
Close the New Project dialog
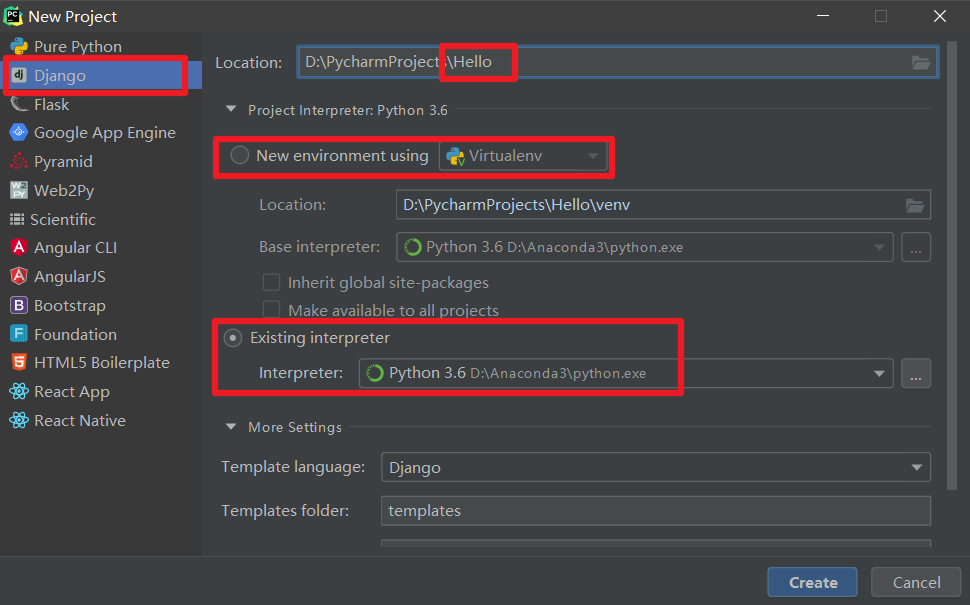(939, 16)
